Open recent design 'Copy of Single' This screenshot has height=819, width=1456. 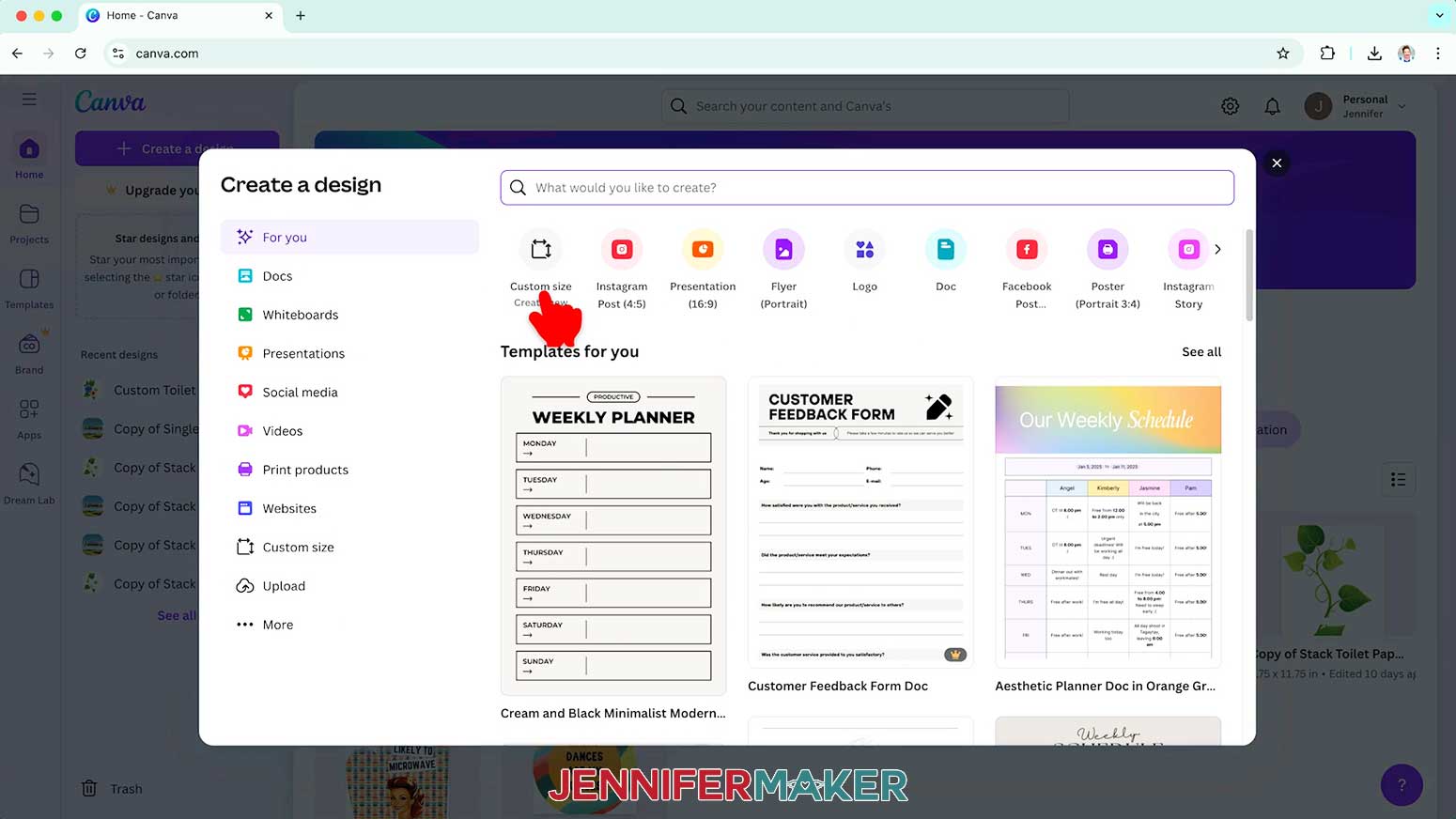(139, 428)
